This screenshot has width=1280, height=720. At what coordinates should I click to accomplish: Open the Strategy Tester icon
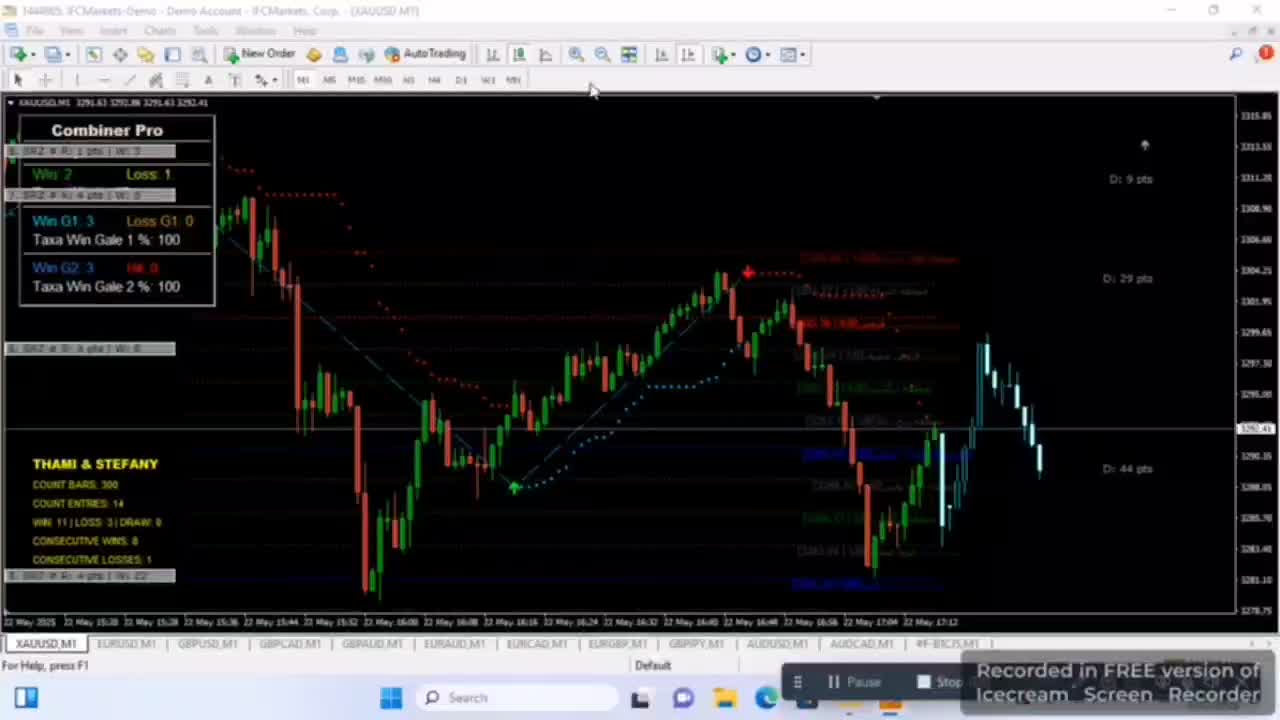(x=199, y=54)
